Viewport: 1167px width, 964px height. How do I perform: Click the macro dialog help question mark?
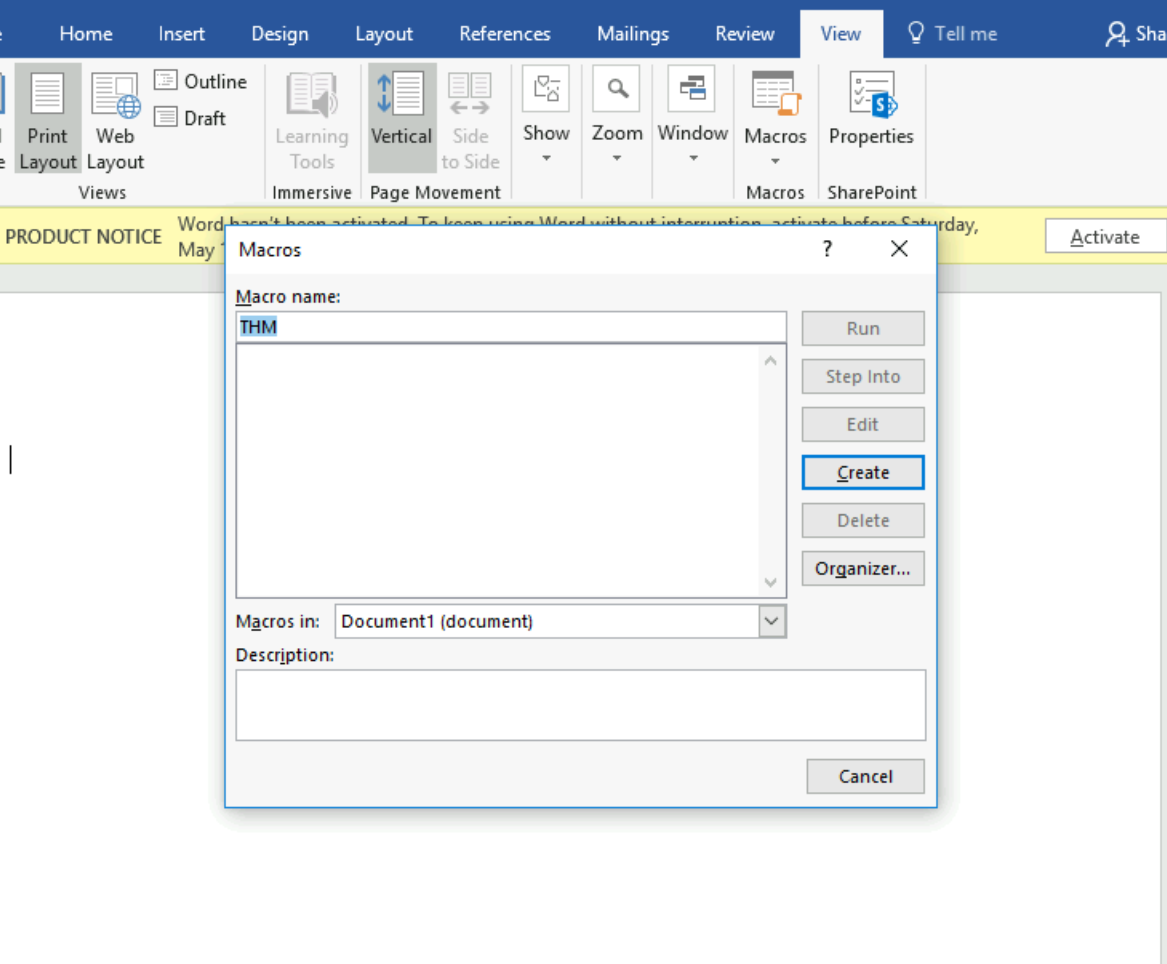click(827, 249)
